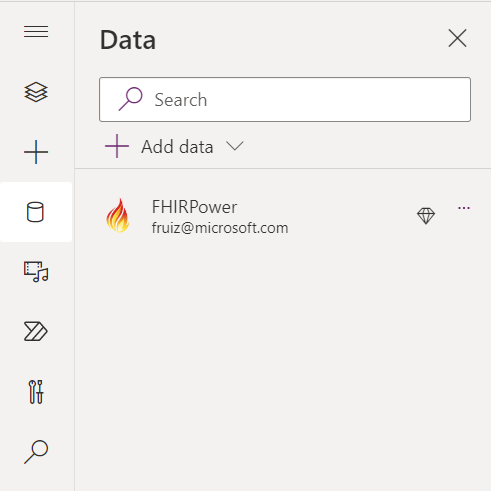
Task: Click the purple plus beside Add data
Action: (x=117, y=146)
